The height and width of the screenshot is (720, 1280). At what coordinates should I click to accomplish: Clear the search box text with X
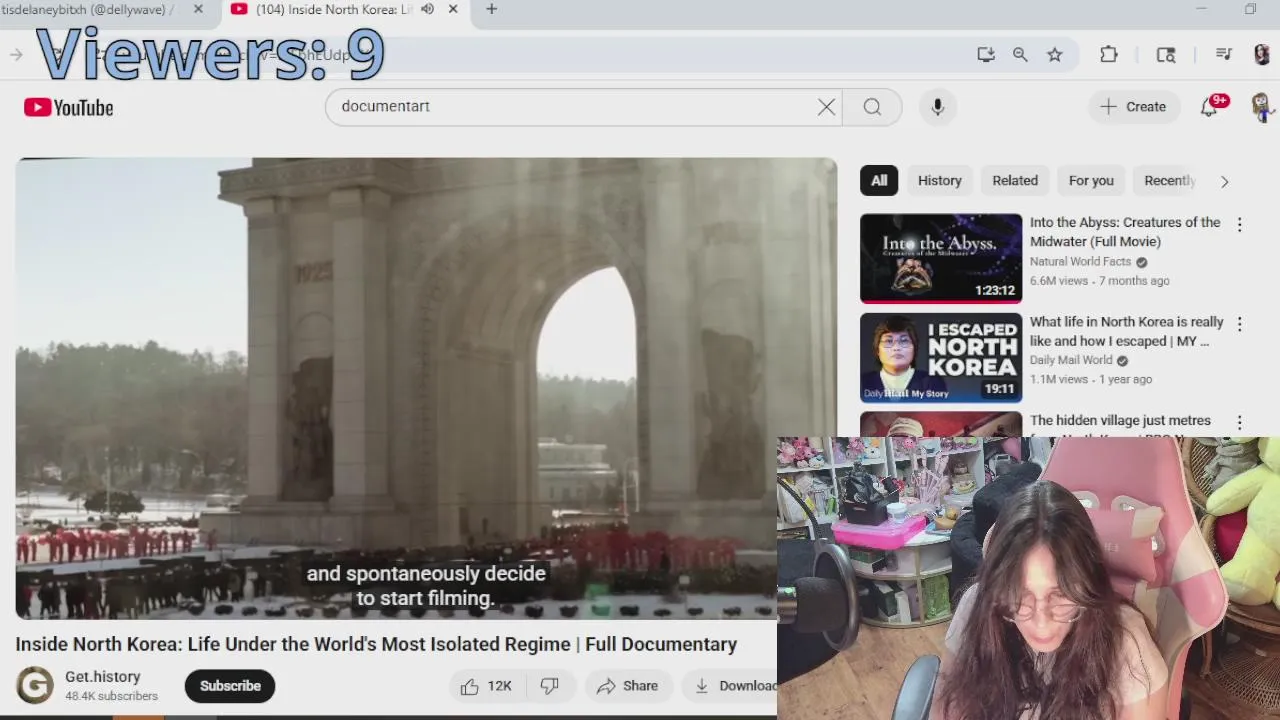(x=826, y=107)
